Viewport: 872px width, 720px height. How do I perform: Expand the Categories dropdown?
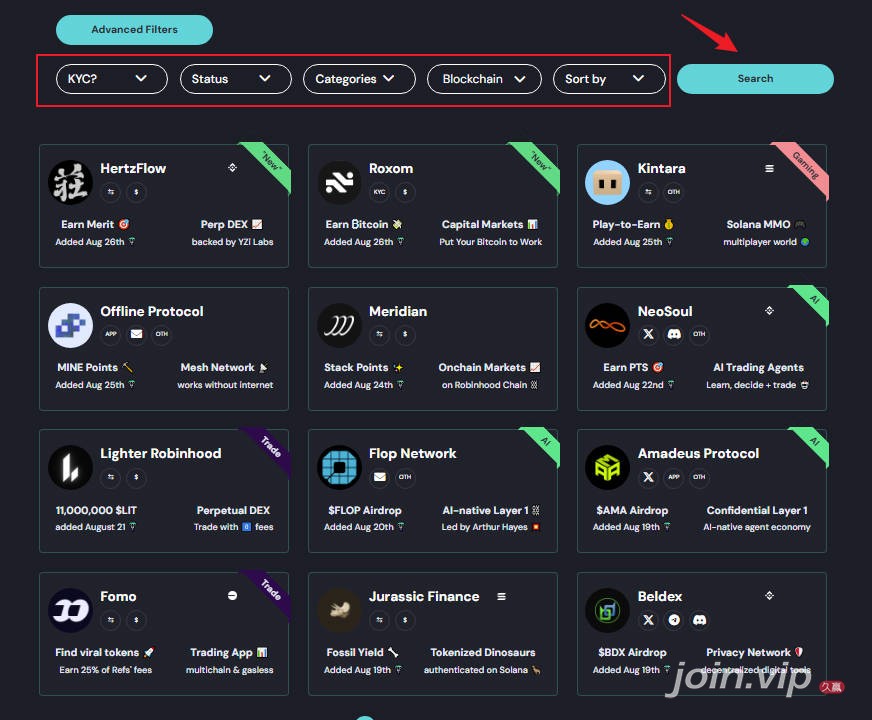[x=359, y=79]
